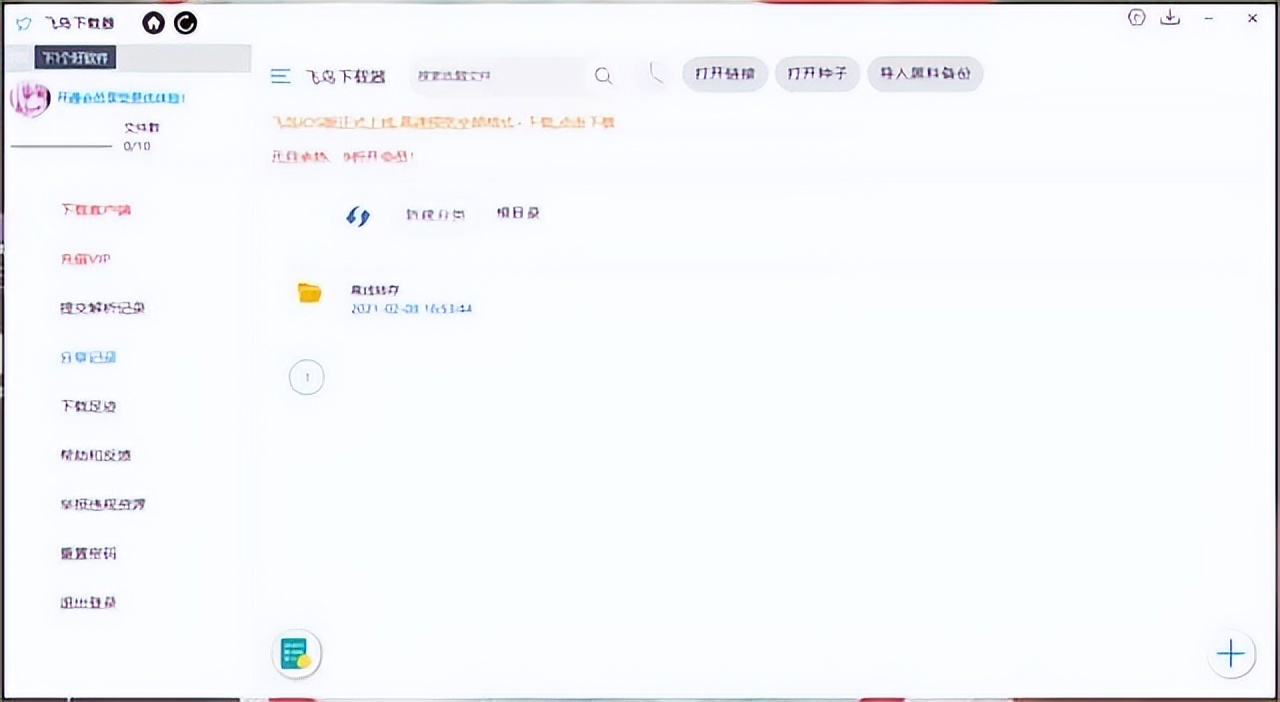Click the button left of 根目录

[x=435, y=214]
